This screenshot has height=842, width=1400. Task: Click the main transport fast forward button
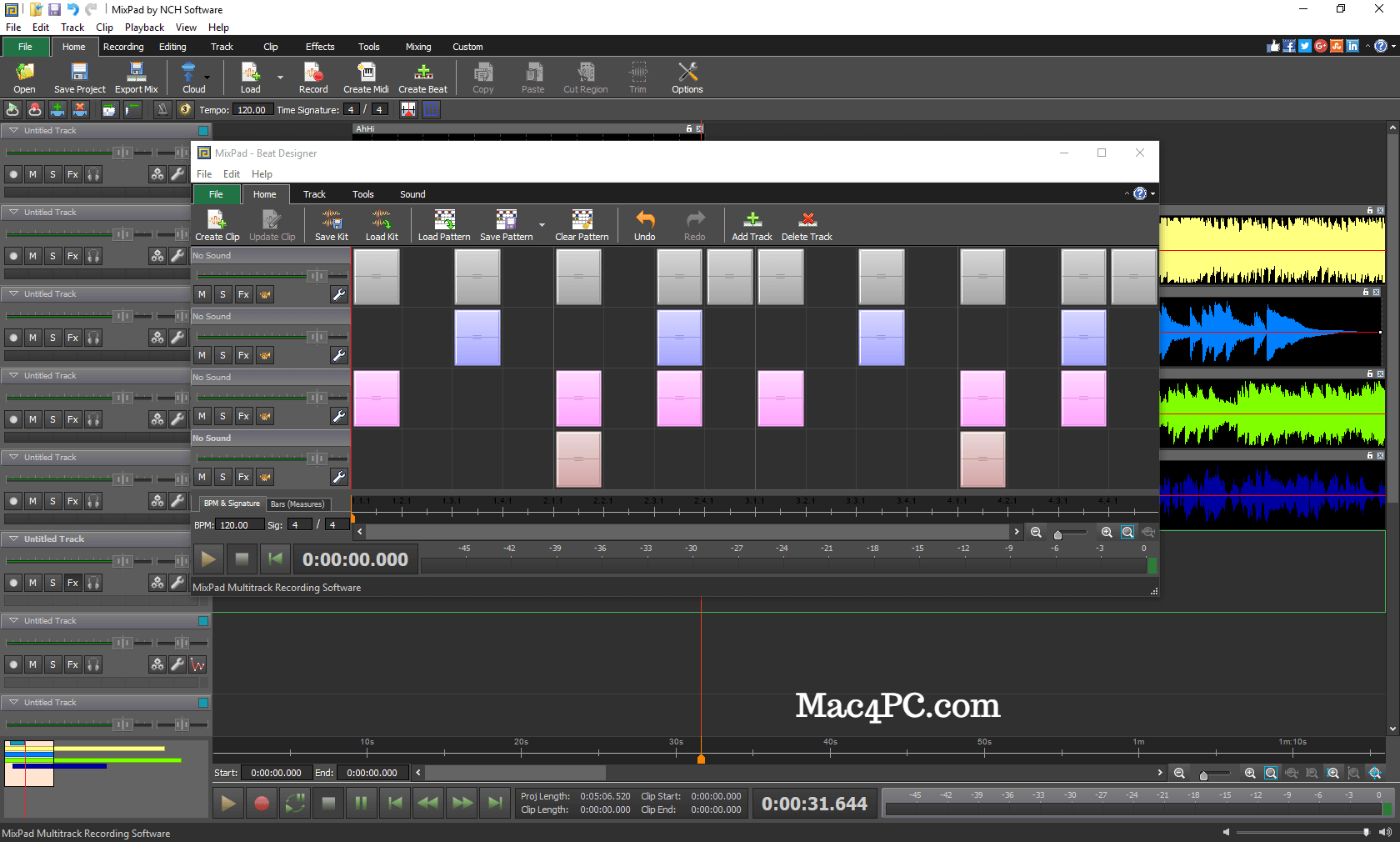click(x=462, y=804)
